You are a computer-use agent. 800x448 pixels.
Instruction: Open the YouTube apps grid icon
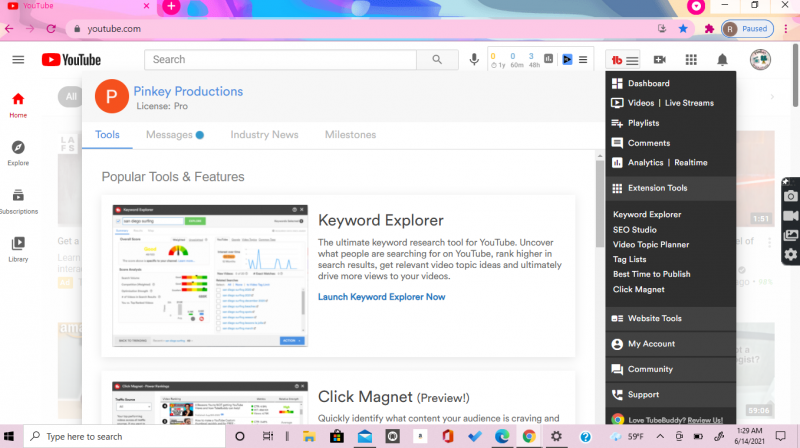(691, 60)
